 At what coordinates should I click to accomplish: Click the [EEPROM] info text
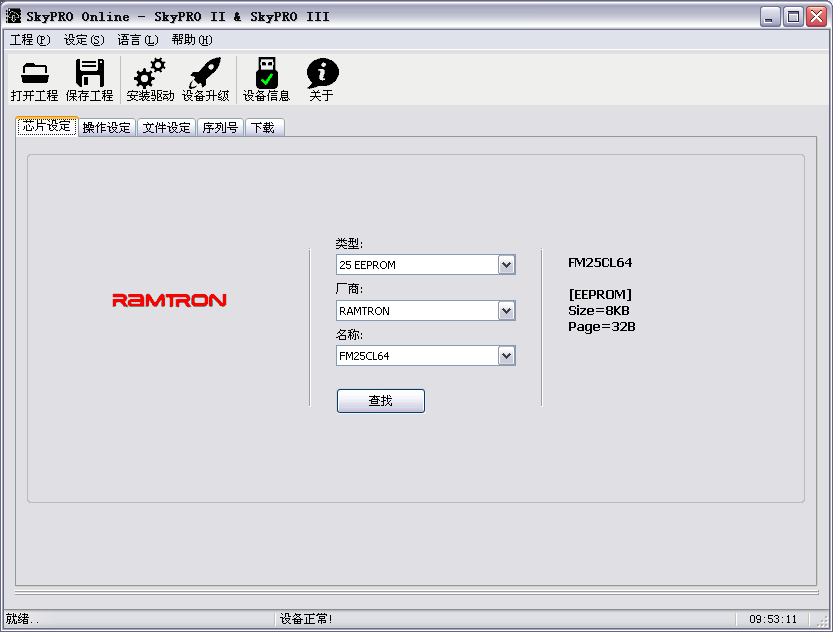[x=600, y=294]
